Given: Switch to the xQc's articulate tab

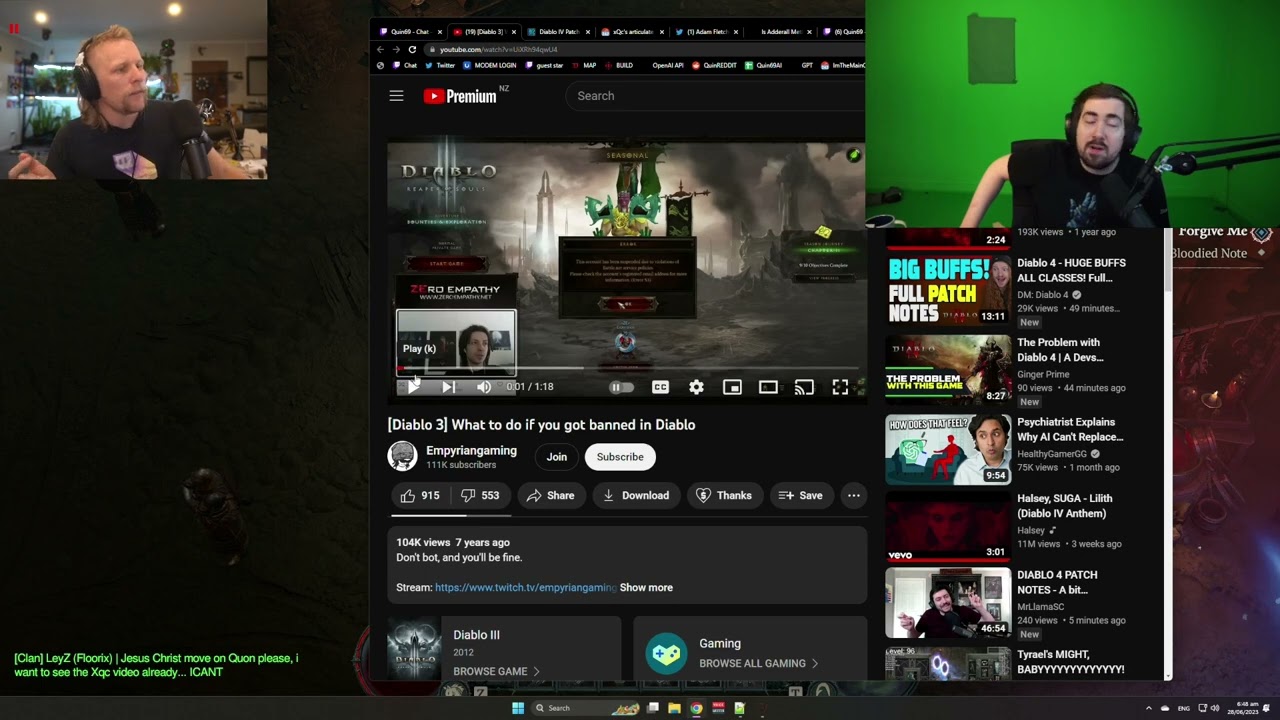Looking at the screenshot, I should point(632,32).
